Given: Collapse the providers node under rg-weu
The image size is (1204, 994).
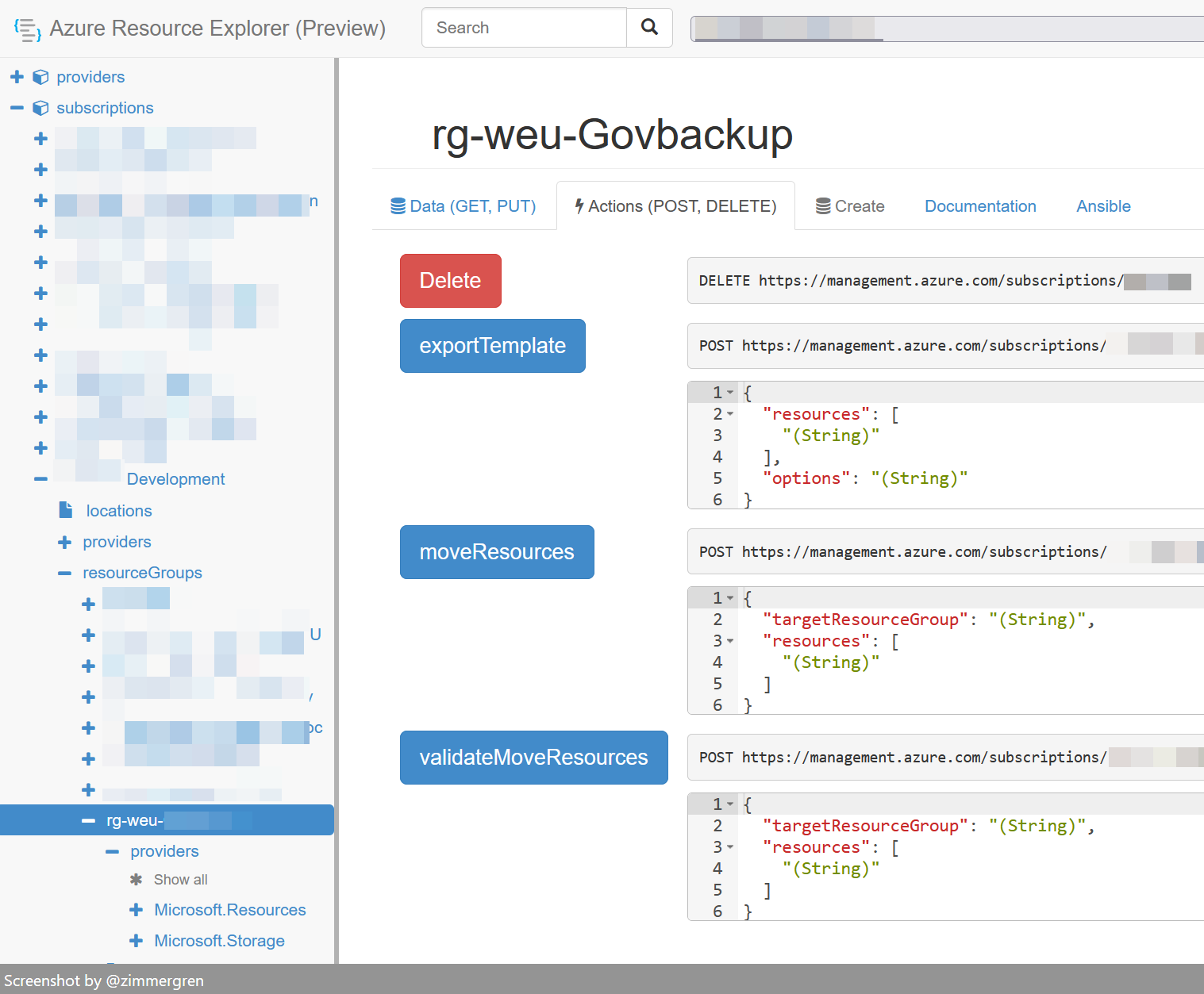Looking at the screenshot, I should tap(111, 850).
